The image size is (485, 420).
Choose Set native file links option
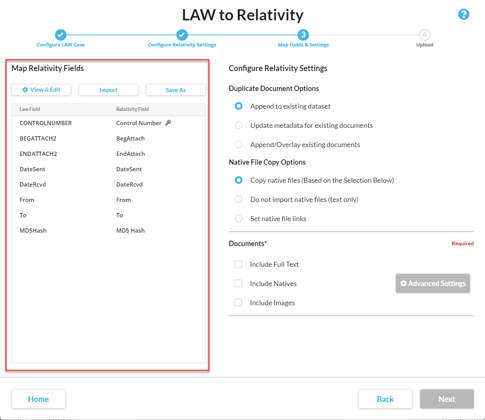click(239, 219)
